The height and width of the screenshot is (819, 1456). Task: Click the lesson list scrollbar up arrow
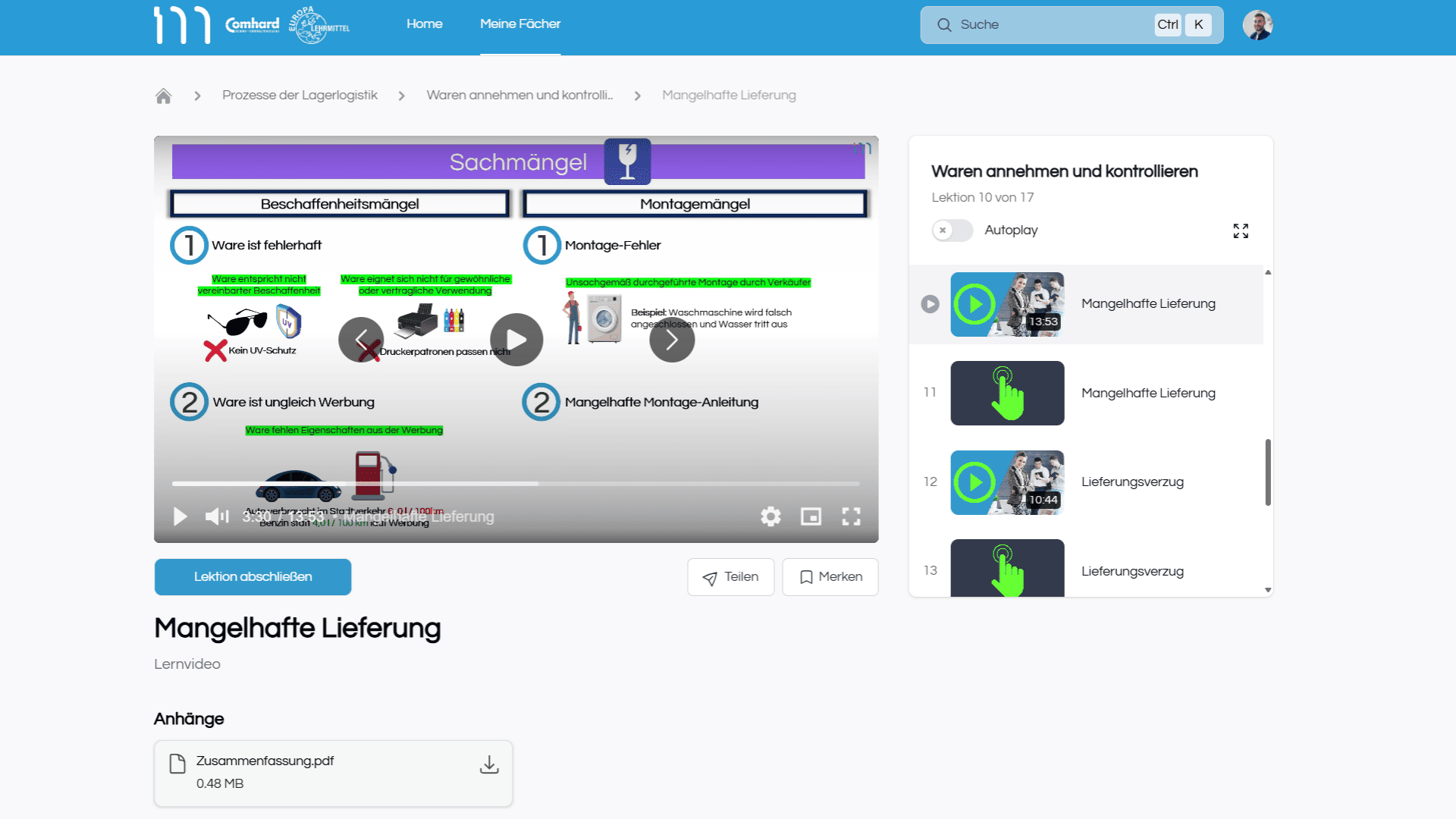click(1268, 272)
